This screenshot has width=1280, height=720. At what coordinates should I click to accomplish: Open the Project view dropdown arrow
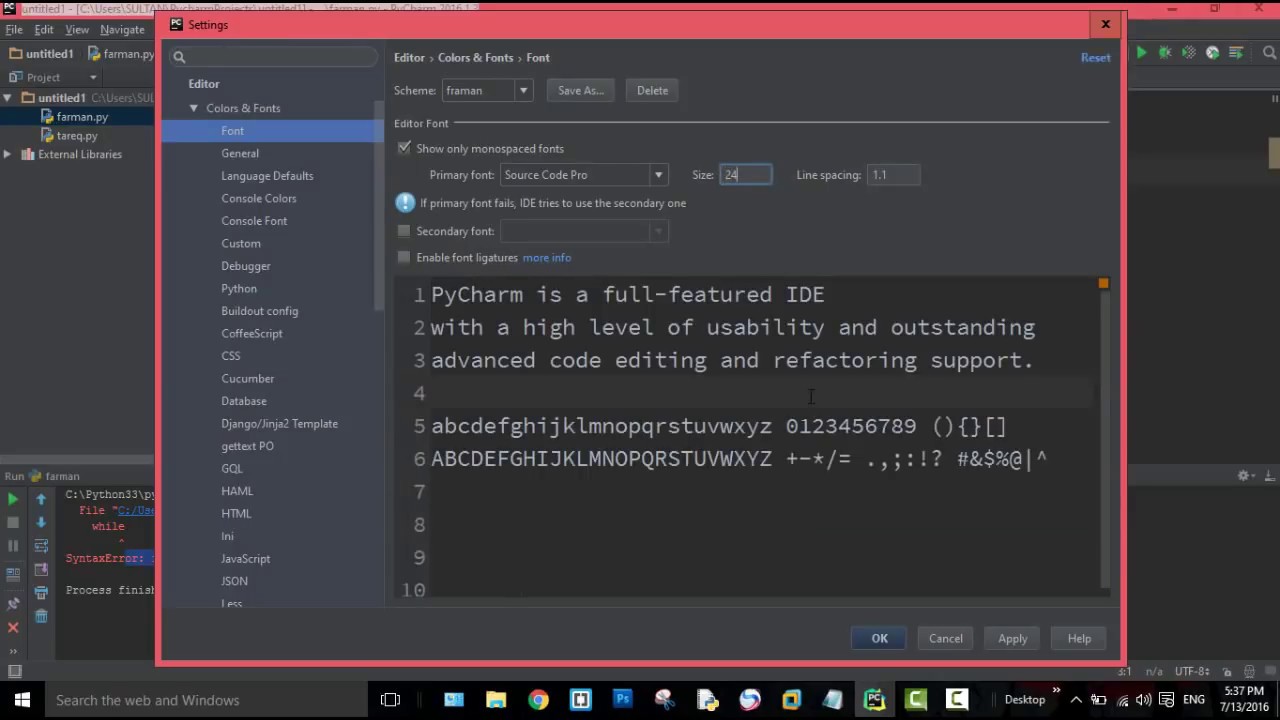pyautogui.click(x=93, y=77)
